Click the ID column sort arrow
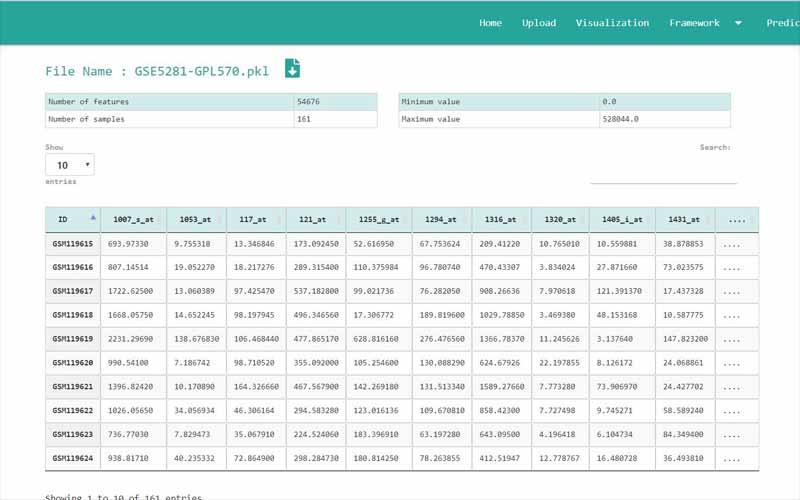The height and width of the screenshot is (500, 800). [93, 217]
